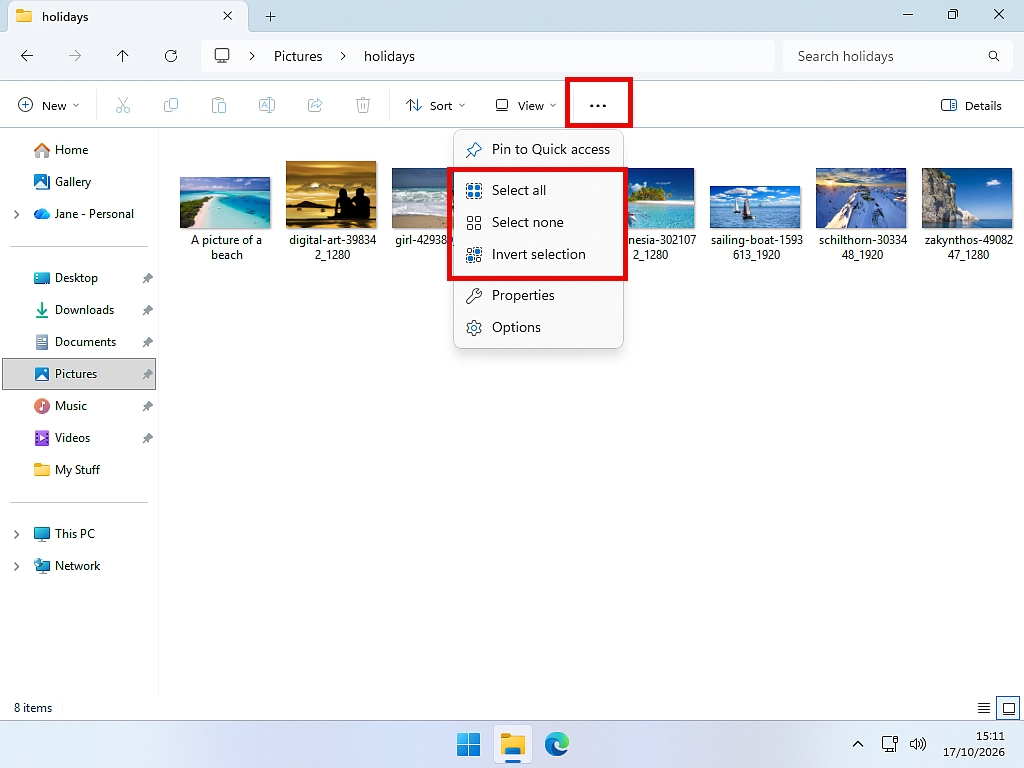Show hidden tray icons chevron

tap(858, 744)
